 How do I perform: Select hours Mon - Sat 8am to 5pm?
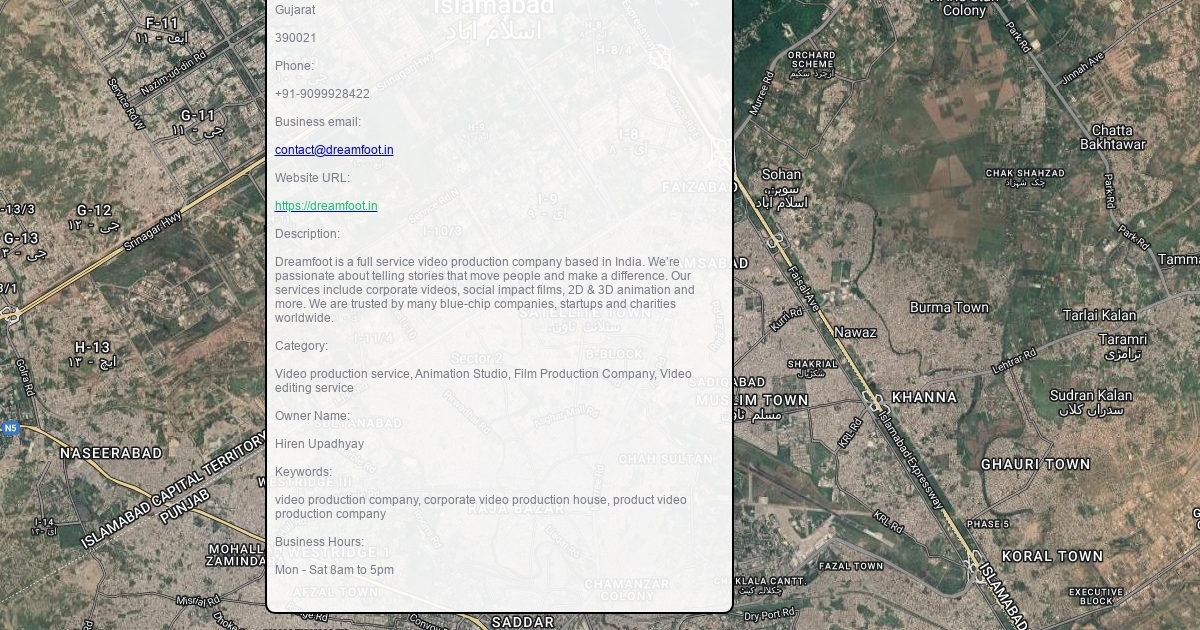(x=334, y=570)
